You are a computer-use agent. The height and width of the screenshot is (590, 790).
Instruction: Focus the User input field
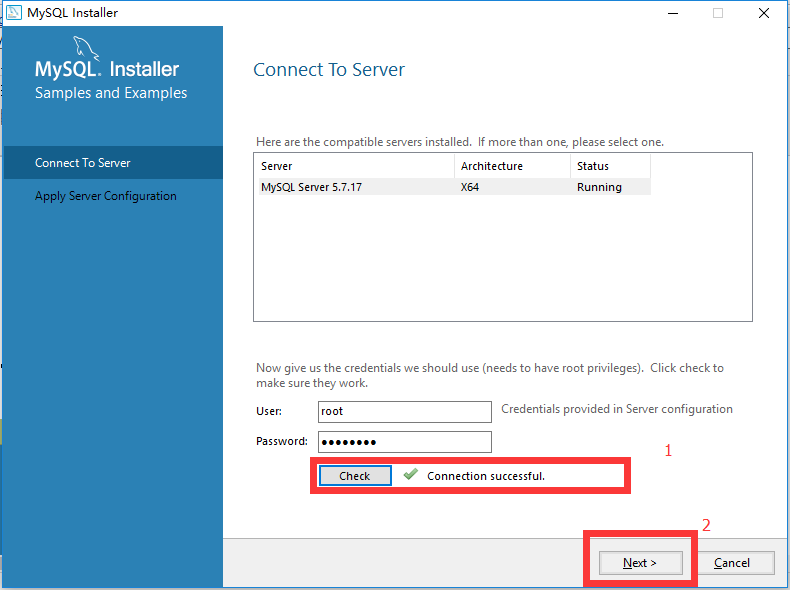click(405, 412)
